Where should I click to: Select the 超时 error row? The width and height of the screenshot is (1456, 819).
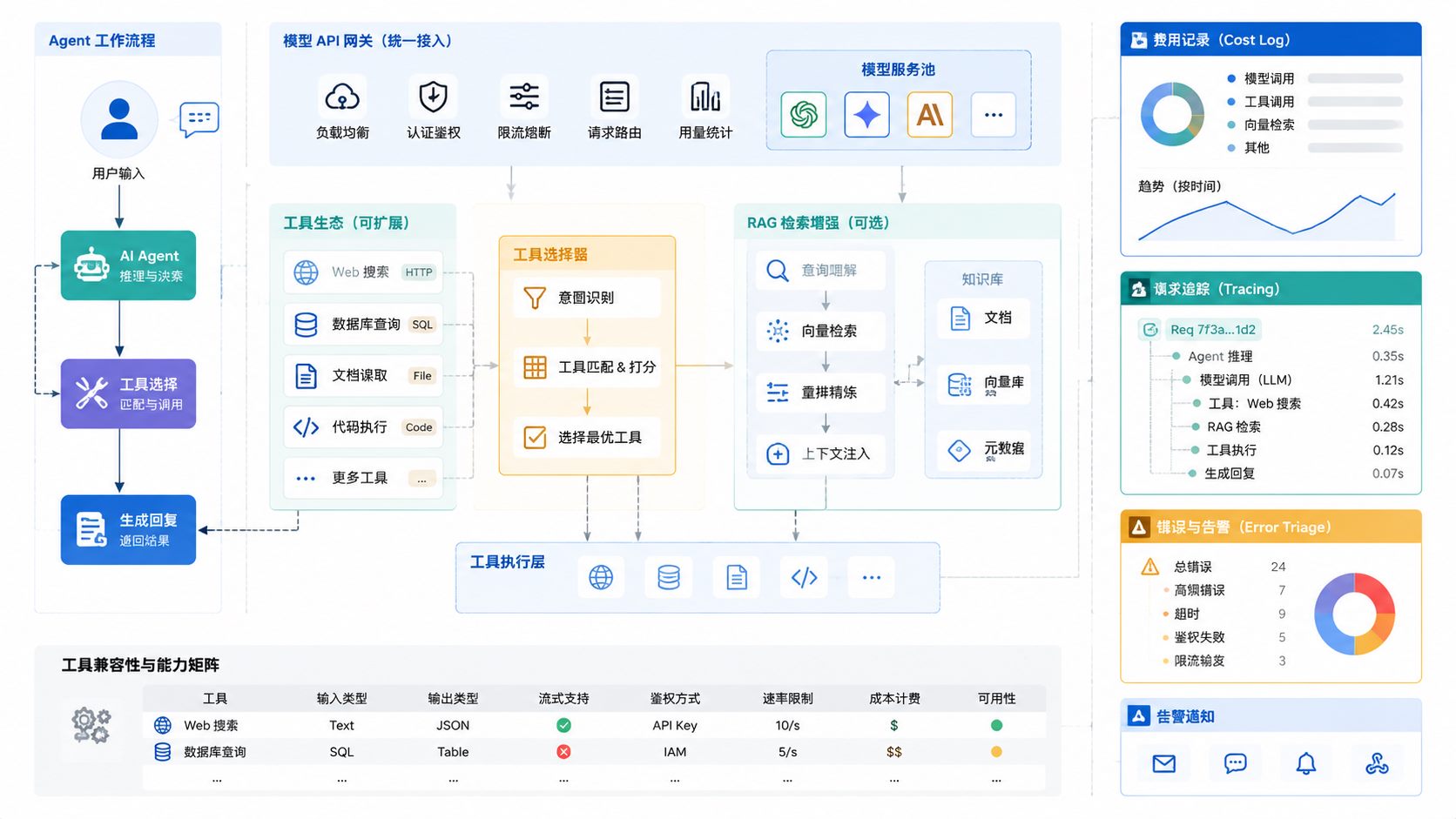[1224, 614]
